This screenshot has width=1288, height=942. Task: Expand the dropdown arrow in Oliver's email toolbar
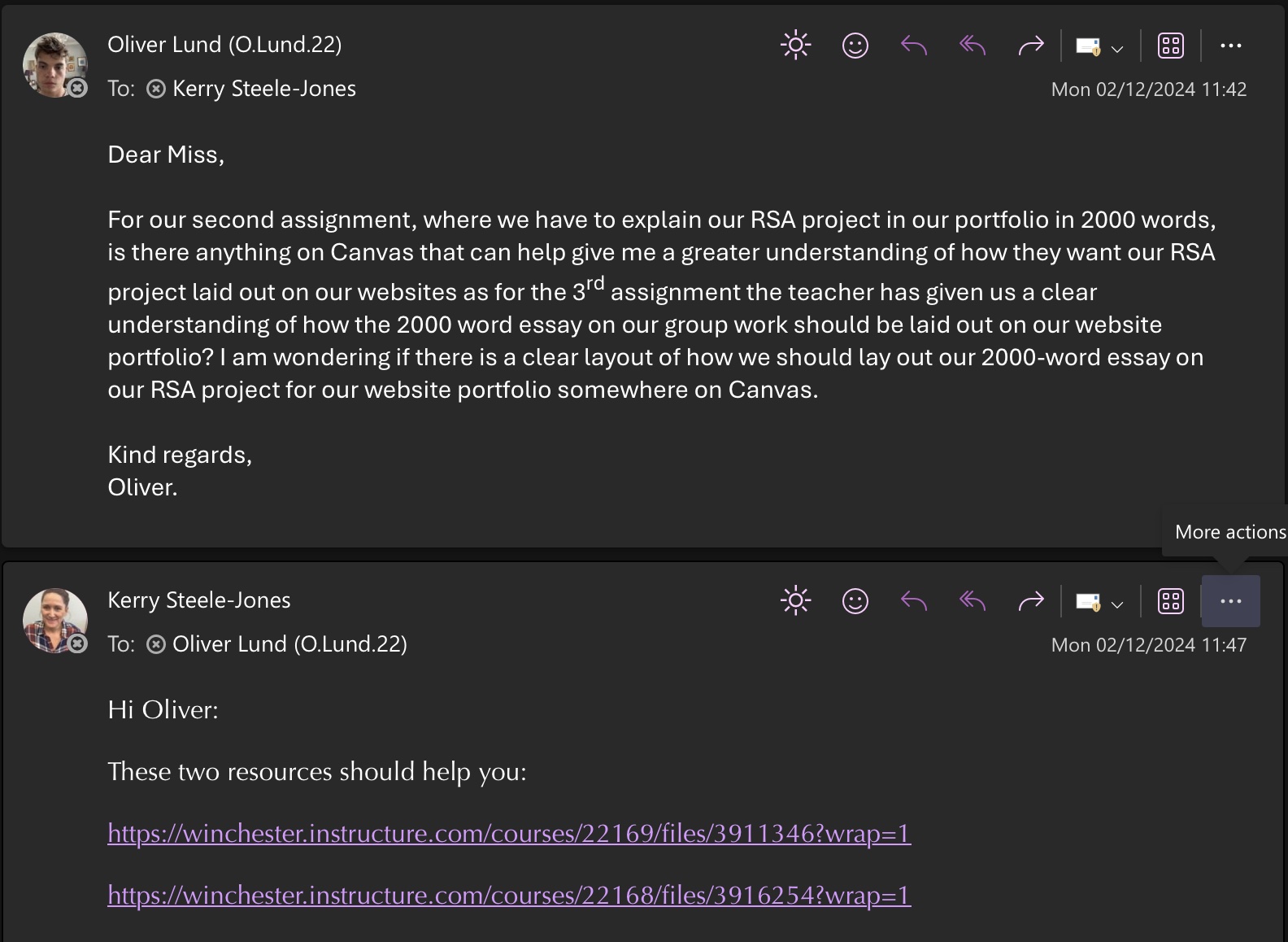(x=1117, y=49)
